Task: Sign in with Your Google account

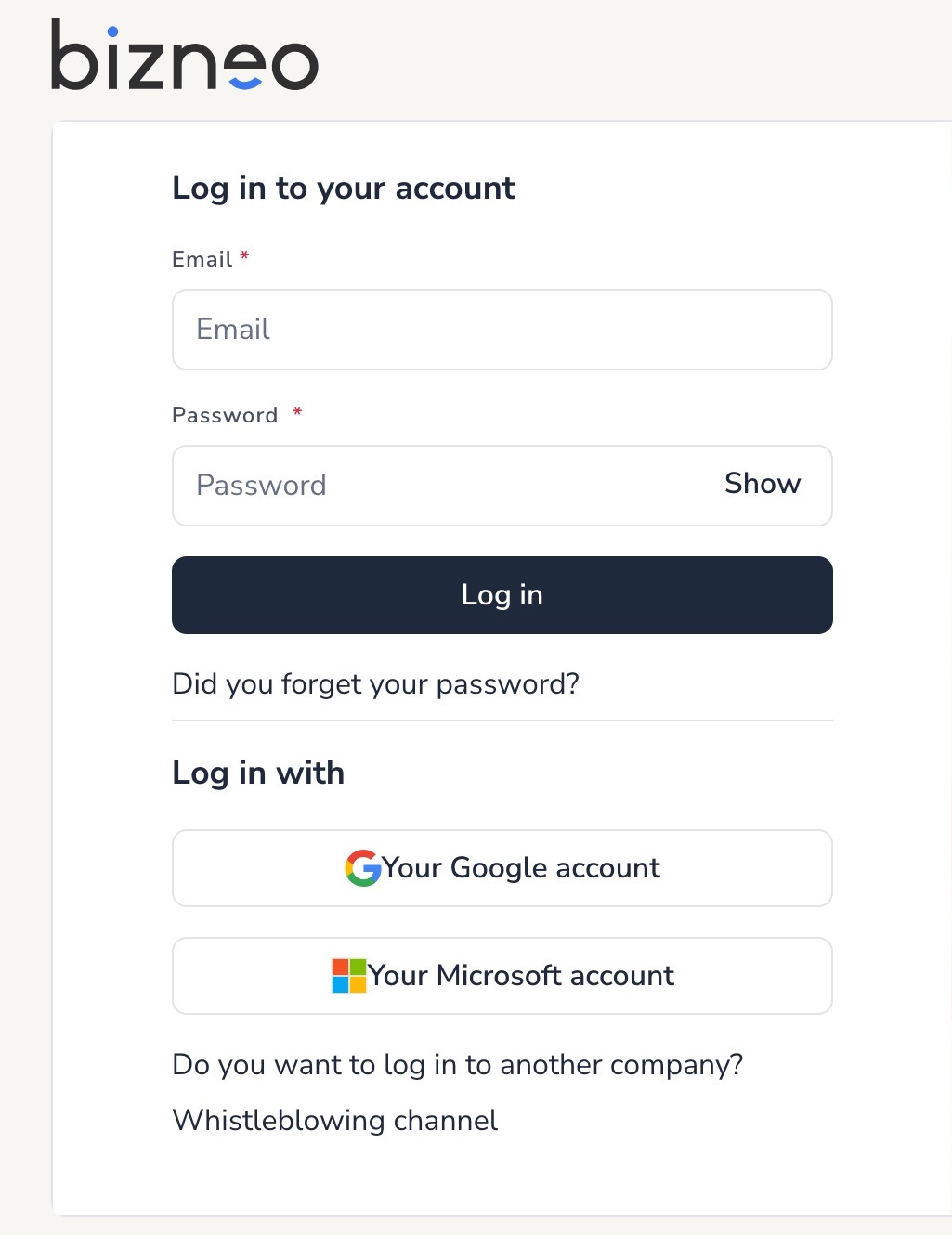Action: point(502,868)
